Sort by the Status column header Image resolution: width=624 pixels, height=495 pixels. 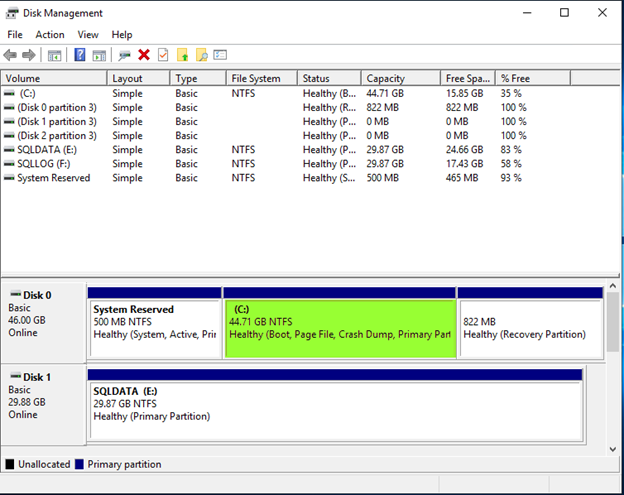pyautogui.click(x=330, y=78)
